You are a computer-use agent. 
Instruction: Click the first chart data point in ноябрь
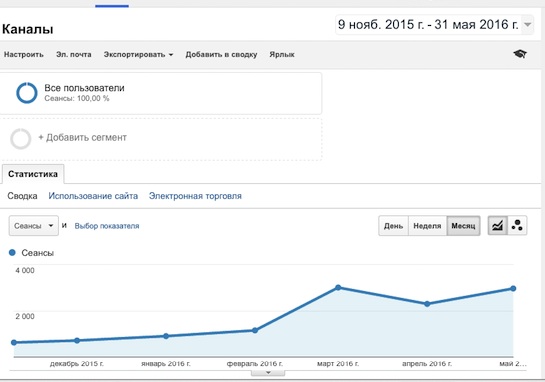14,343
